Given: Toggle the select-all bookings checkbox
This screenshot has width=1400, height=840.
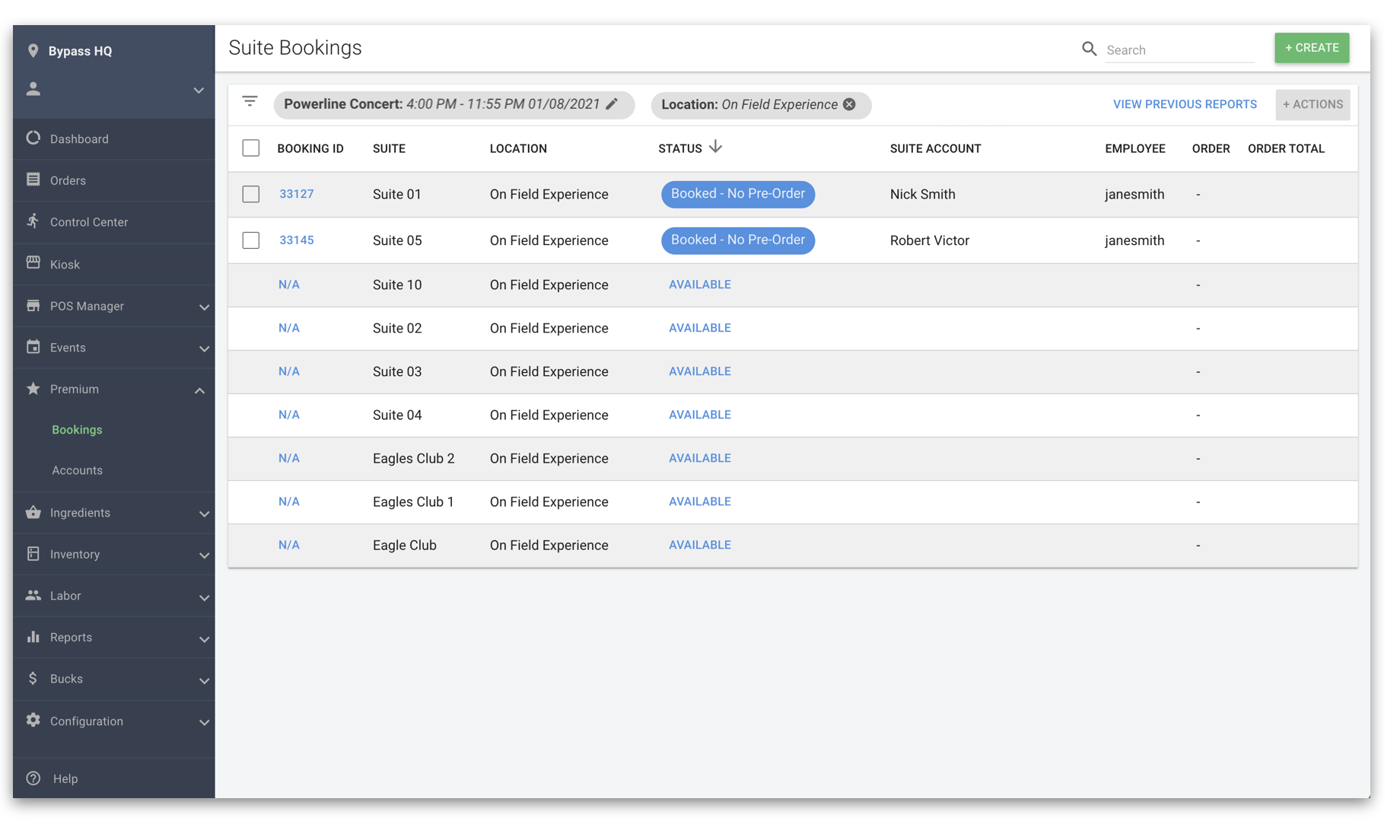Looking at the screenshot, I should [250, 148].
